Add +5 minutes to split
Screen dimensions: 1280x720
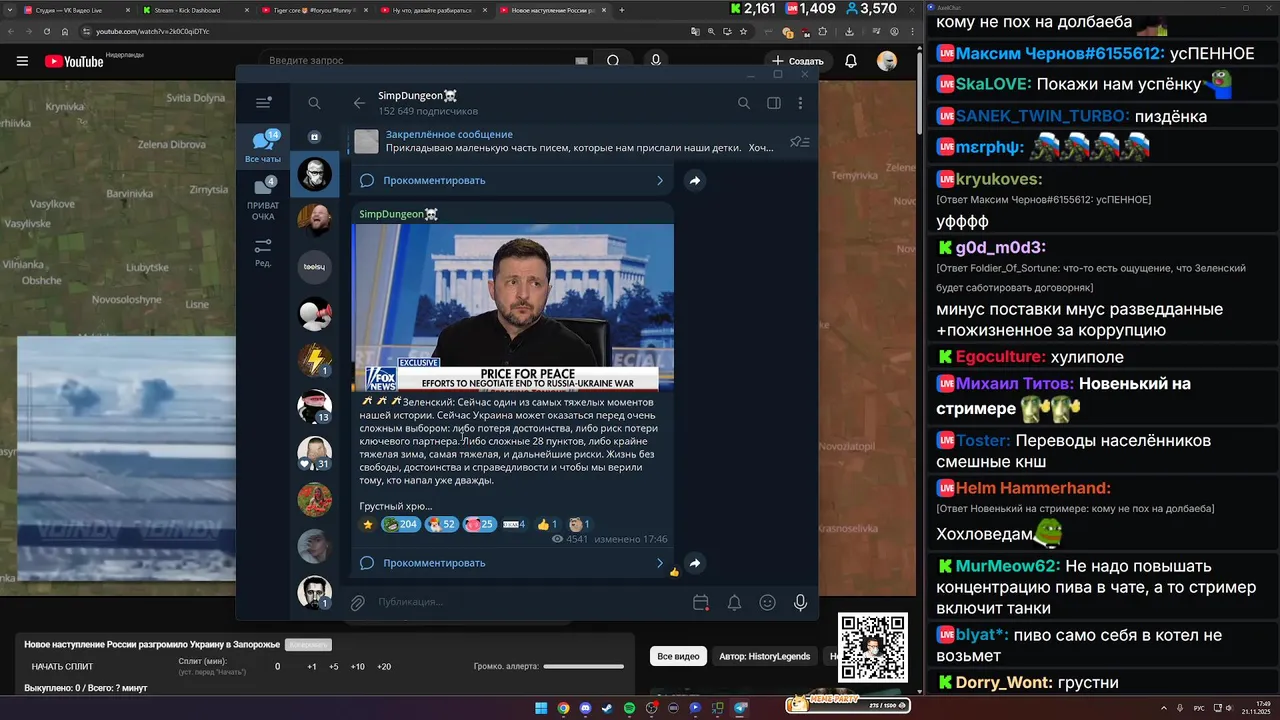334,667
